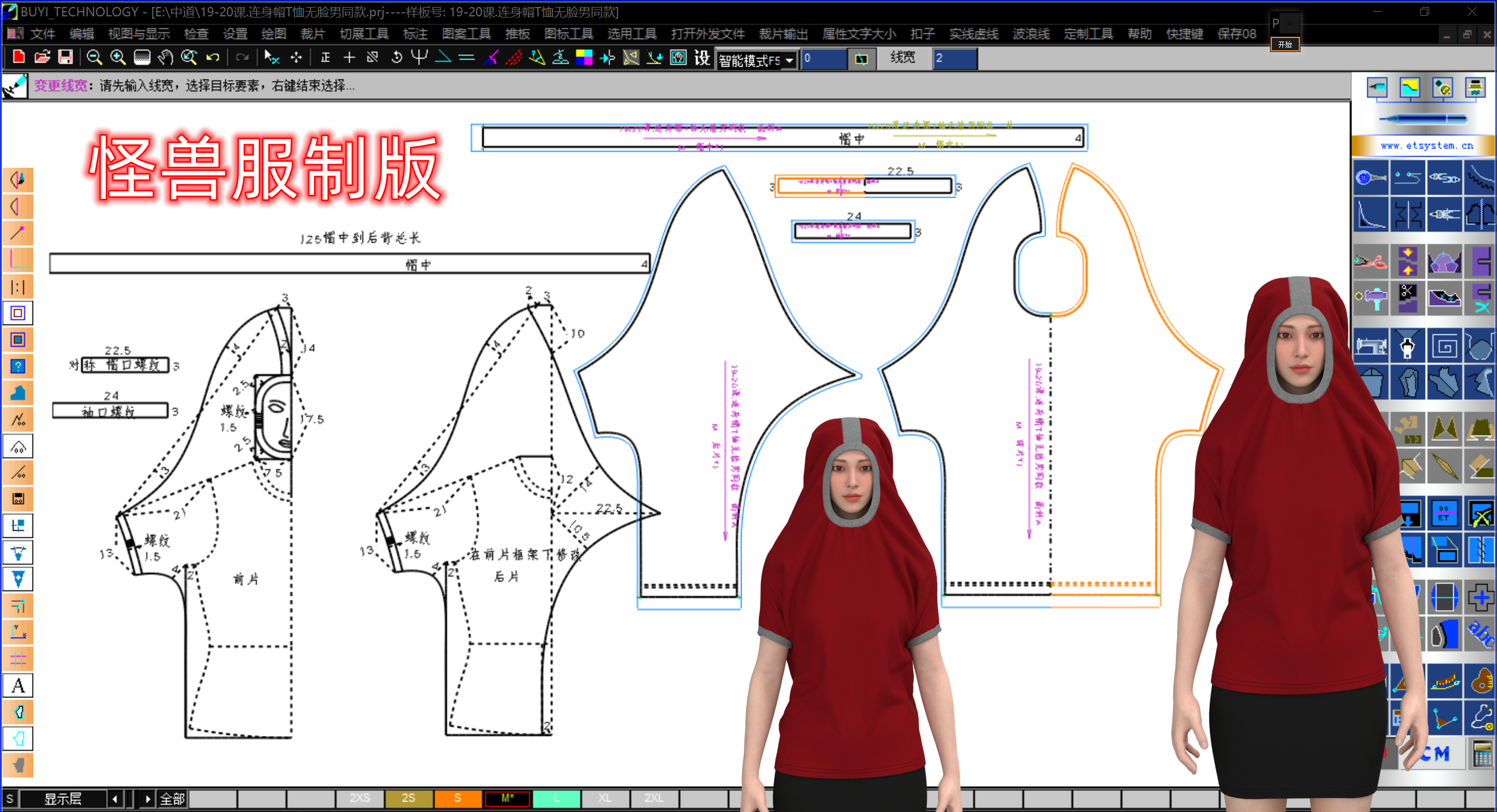Click left arrow beside 显示层
This screenshot has height=812, width=1497.
115,799
